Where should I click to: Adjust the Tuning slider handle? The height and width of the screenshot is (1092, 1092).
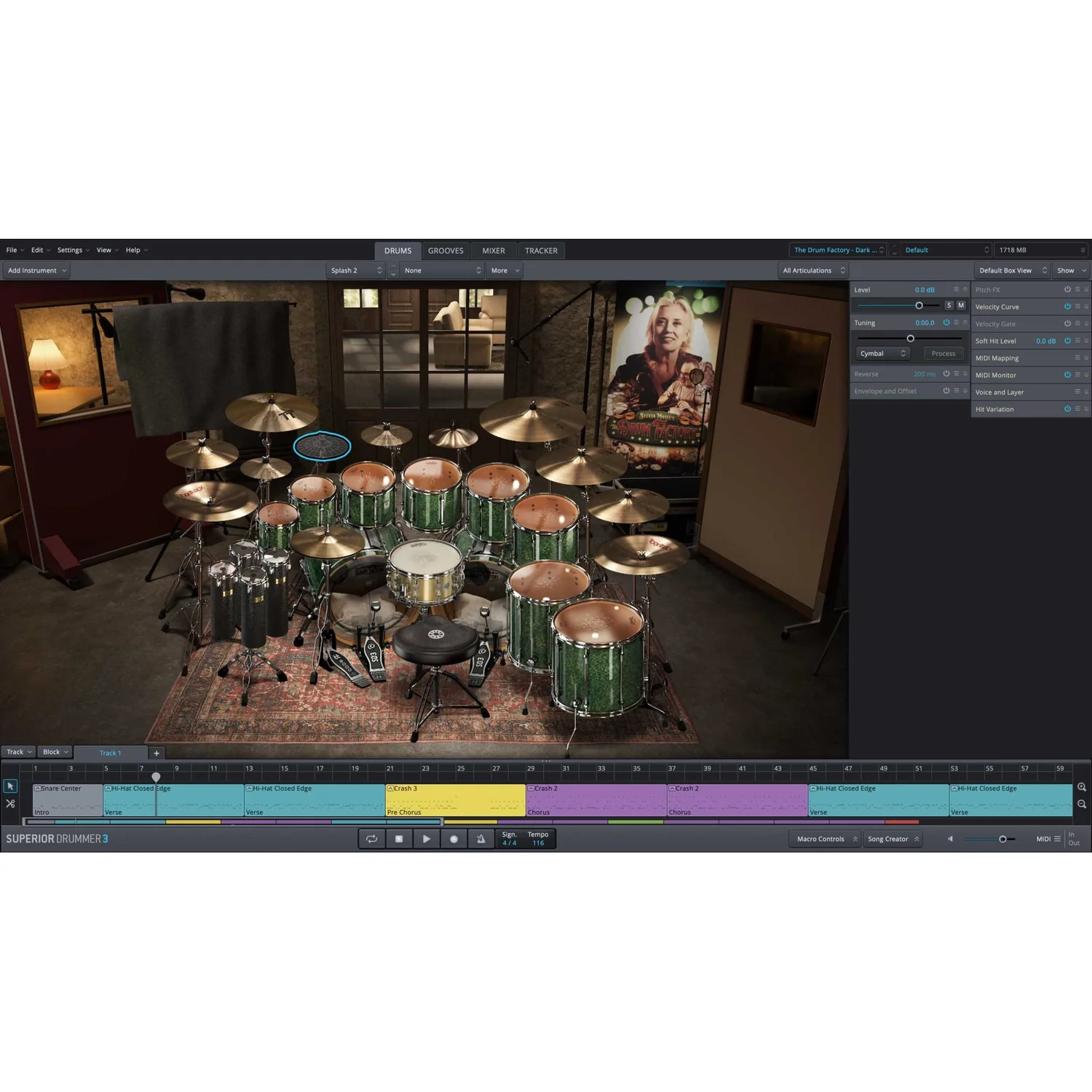pyautogui.click(x=910, y=339)
